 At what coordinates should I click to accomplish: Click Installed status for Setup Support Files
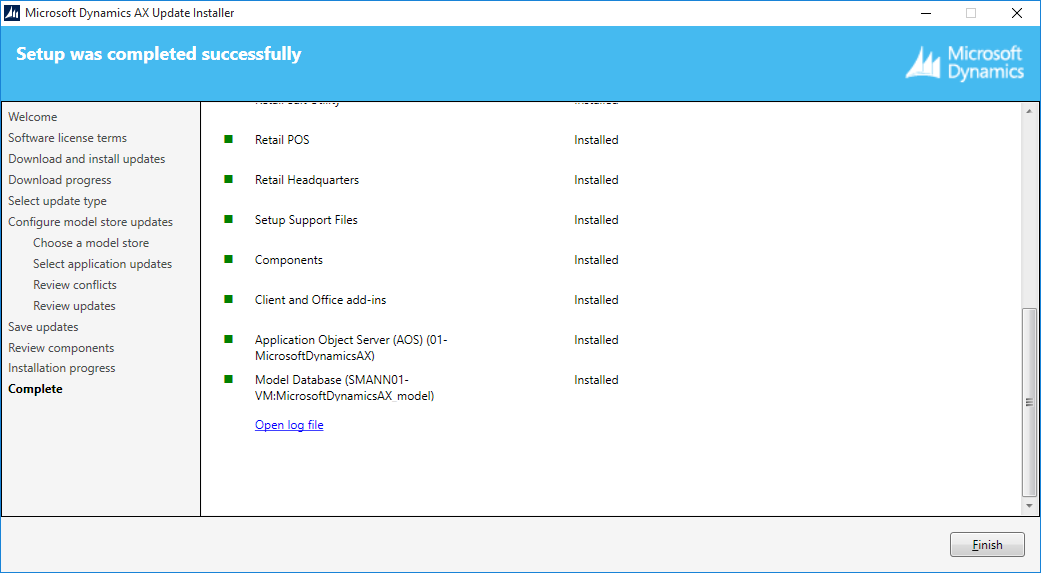pos(596,220)
